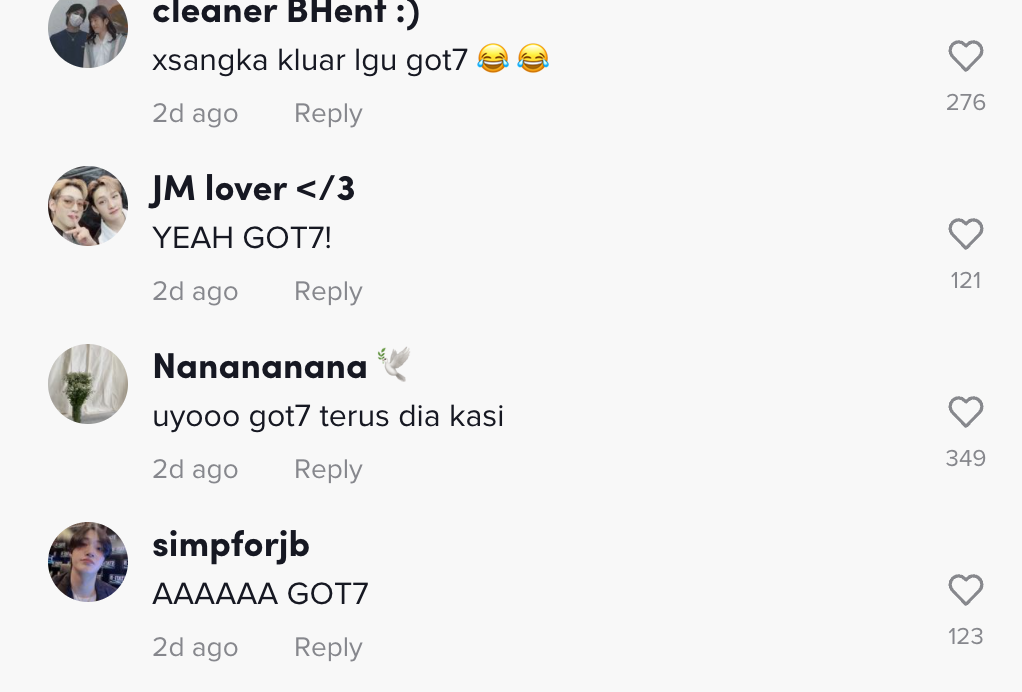Reply to Nanananana's comment
This screenshot has width=1022, height=692.
point(328,469)
